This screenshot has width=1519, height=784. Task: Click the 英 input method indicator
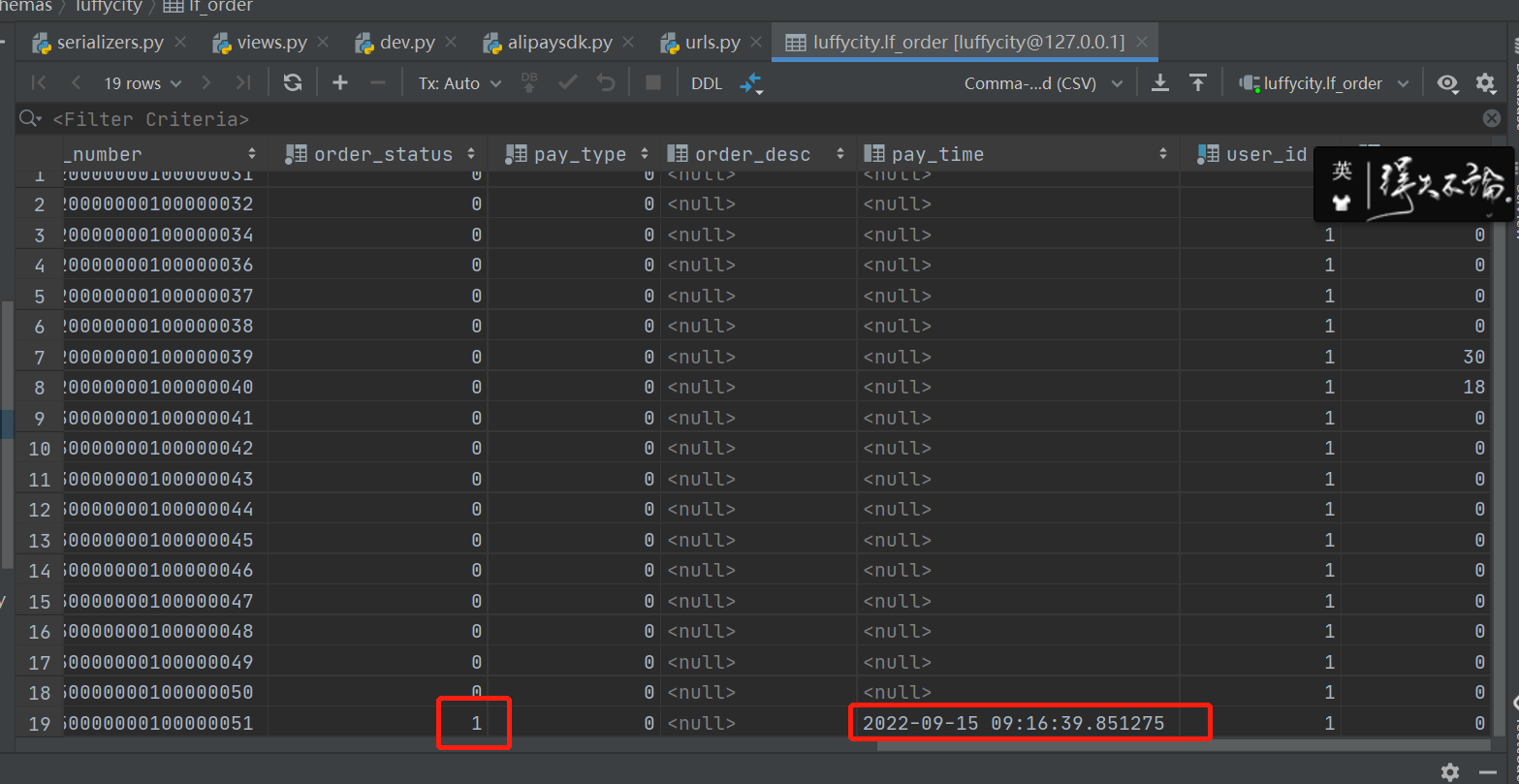(x=1342, y=172)
